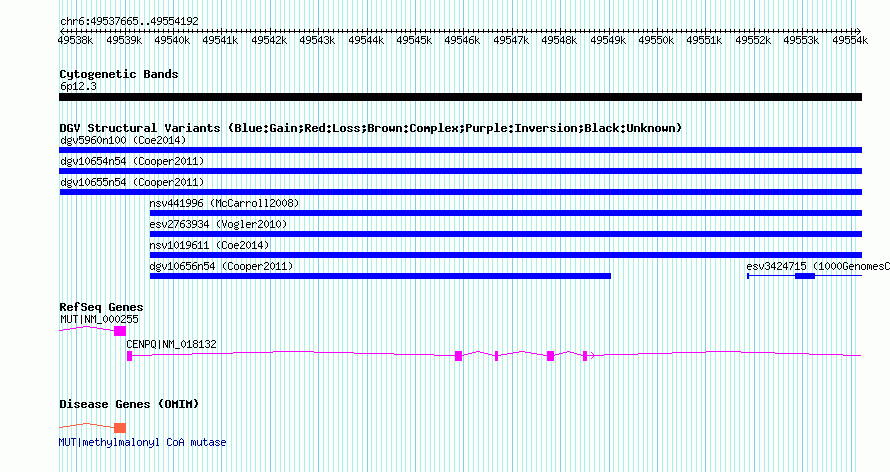Click the MUT|NM_000255 gene label
The width and height of the screenshot is (890, 472).
coord(99,319)
